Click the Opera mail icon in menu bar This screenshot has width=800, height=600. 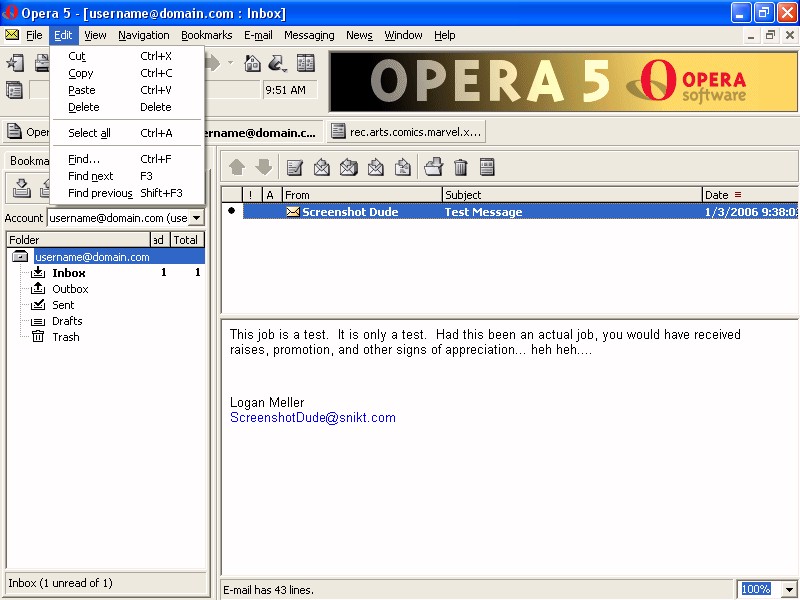[12, 35]
